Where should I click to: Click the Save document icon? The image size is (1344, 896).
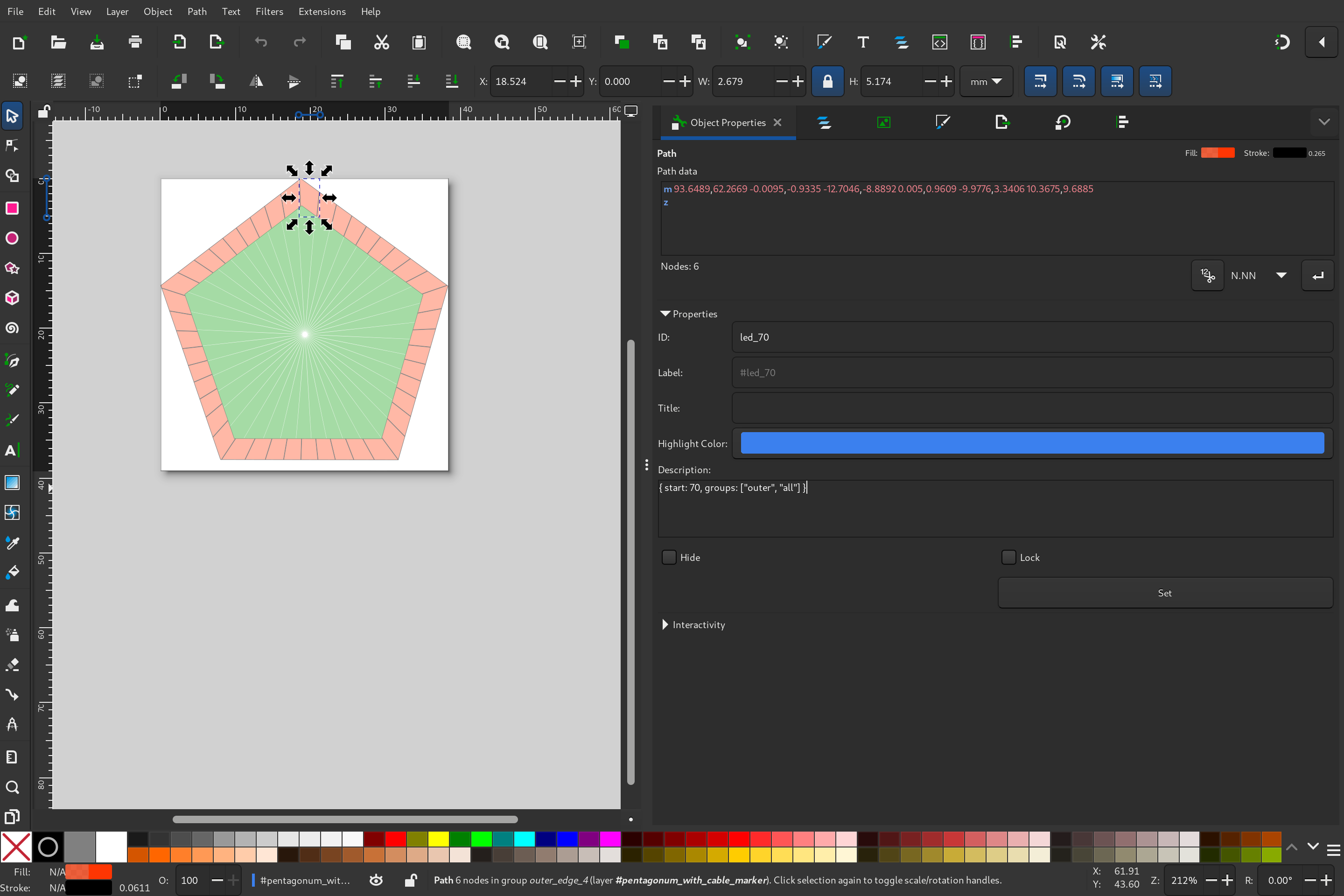pos(97,42)
